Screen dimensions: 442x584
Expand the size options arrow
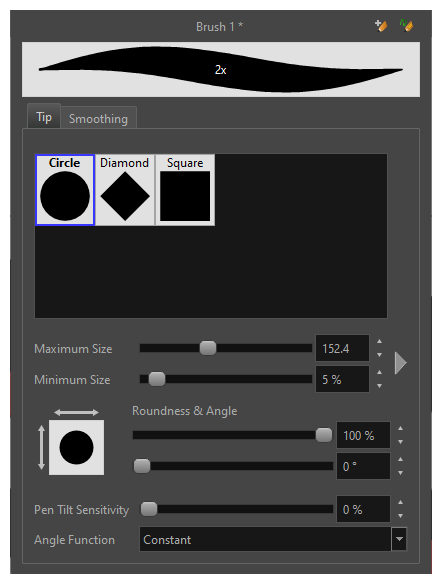(400, 363)
